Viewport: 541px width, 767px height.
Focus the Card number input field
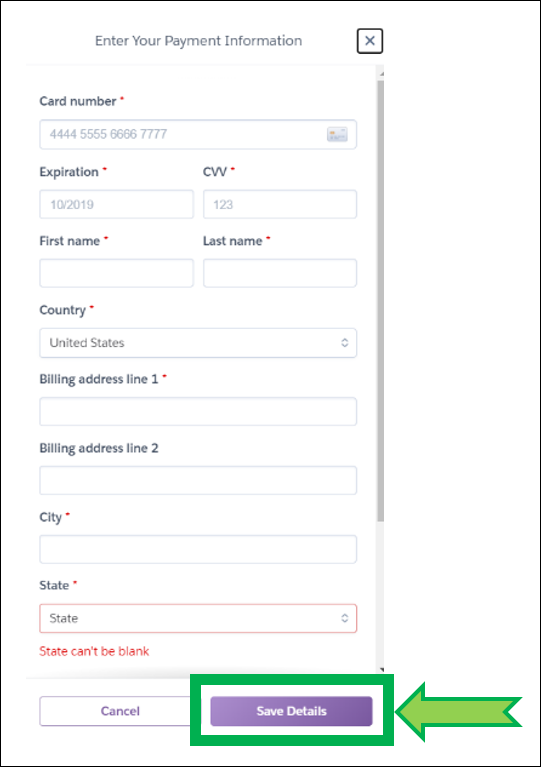click(198, 135)
